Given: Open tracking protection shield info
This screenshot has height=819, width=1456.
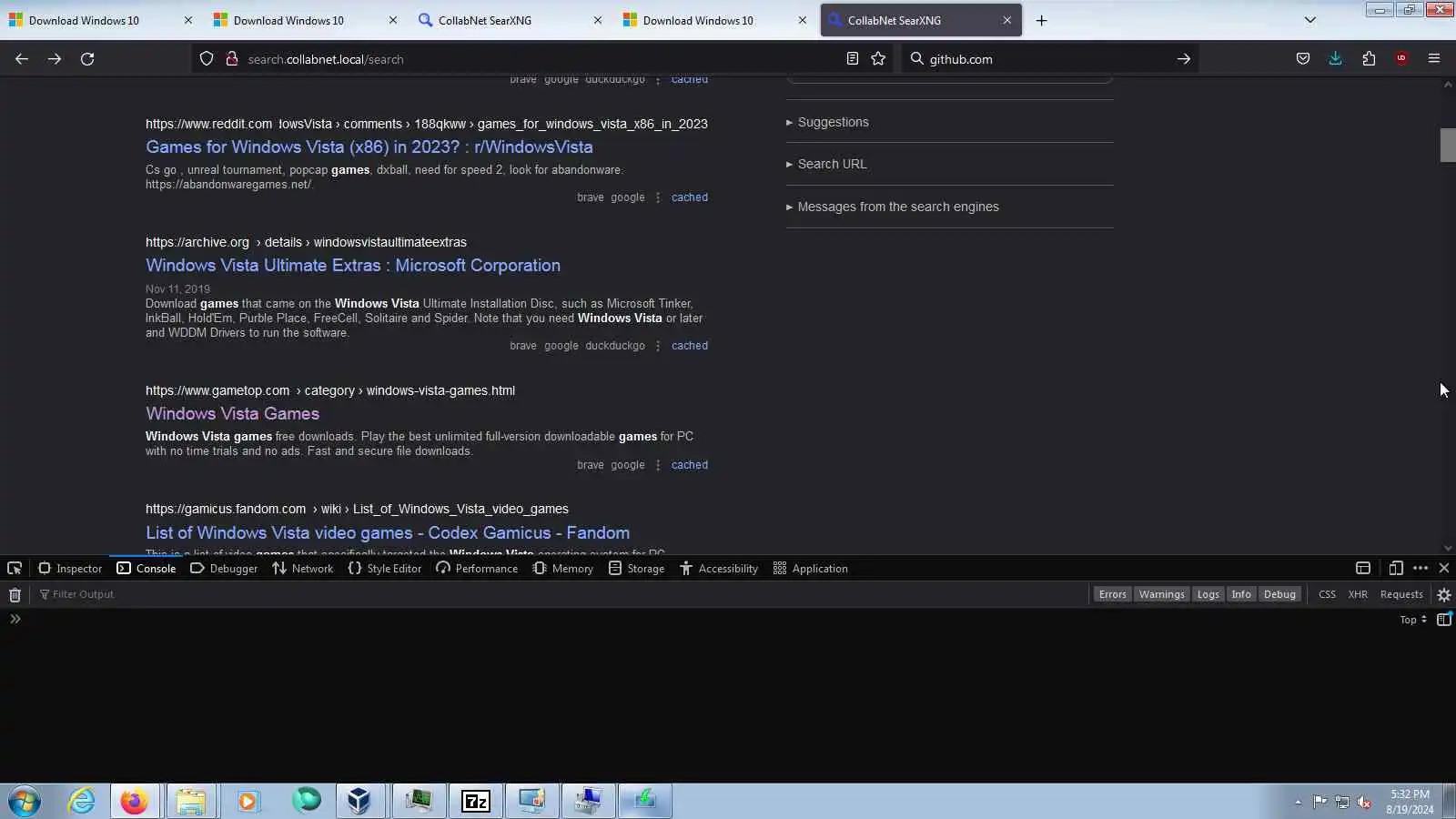Looking at the screenshot, I should click(207, 59).
